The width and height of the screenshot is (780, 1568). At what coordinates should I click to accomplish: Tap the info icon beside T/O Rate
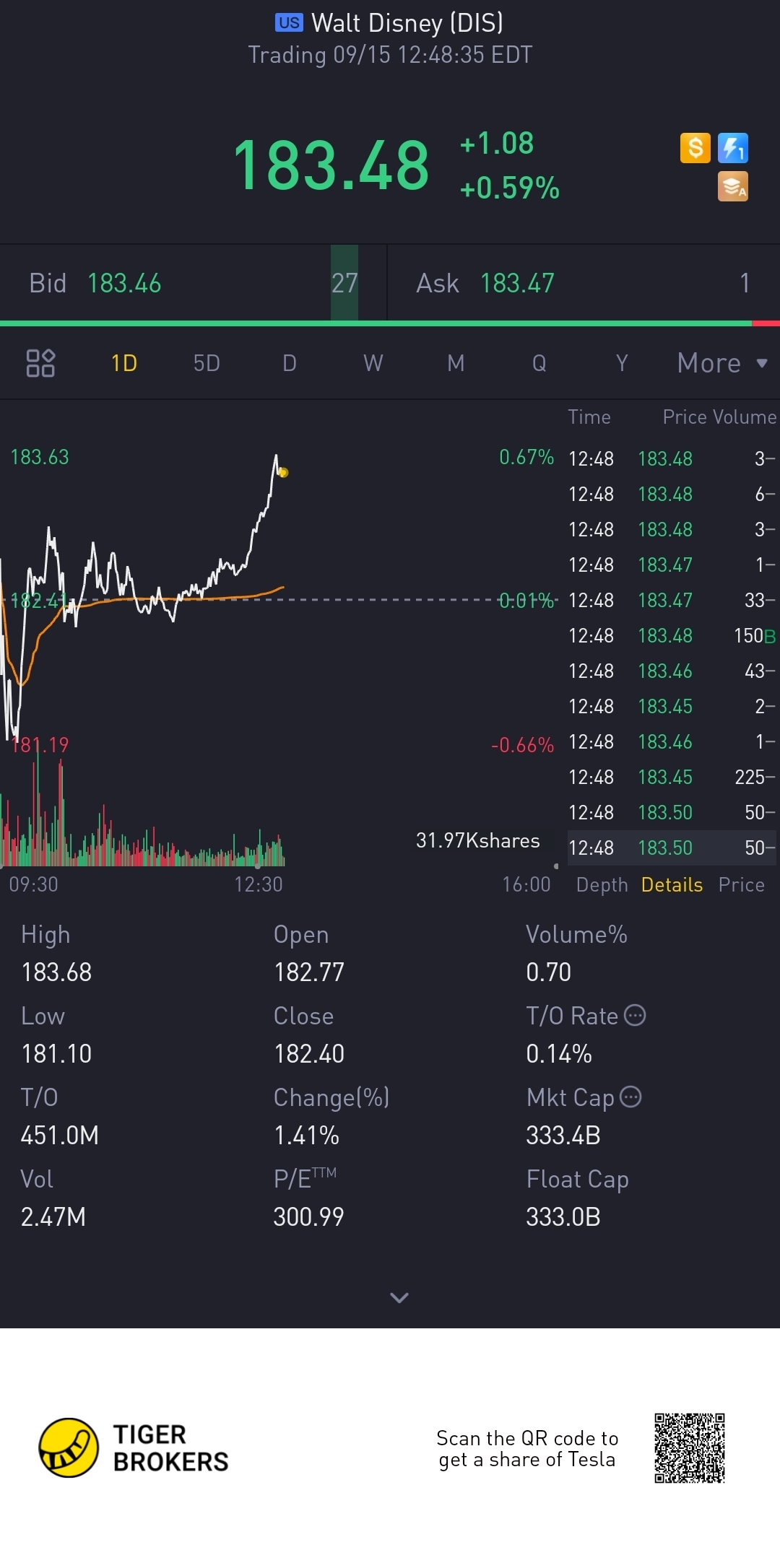[x=635, y=1015]
